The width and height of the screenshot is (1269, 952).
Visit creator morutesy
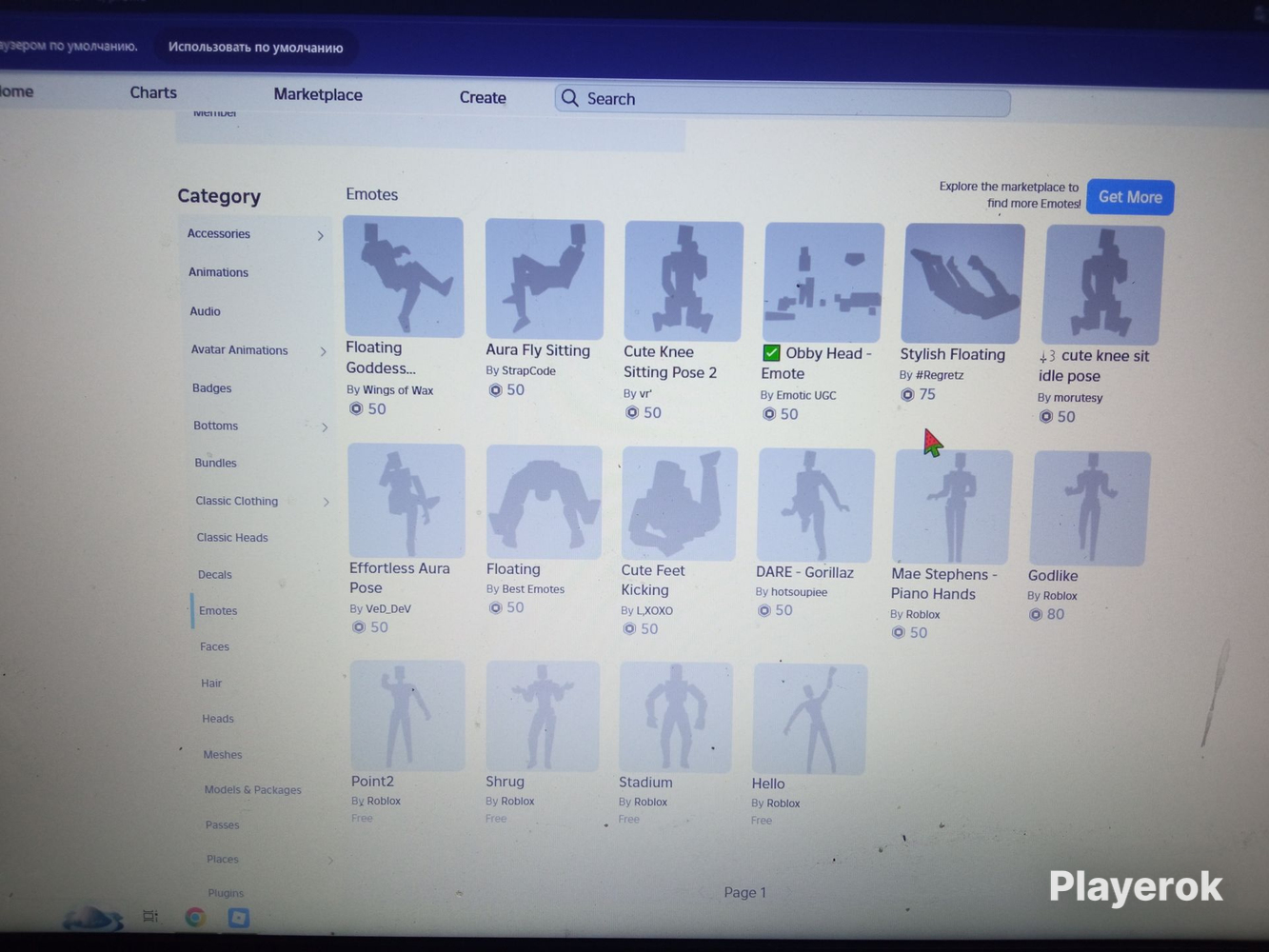(x=1078, y=398)
